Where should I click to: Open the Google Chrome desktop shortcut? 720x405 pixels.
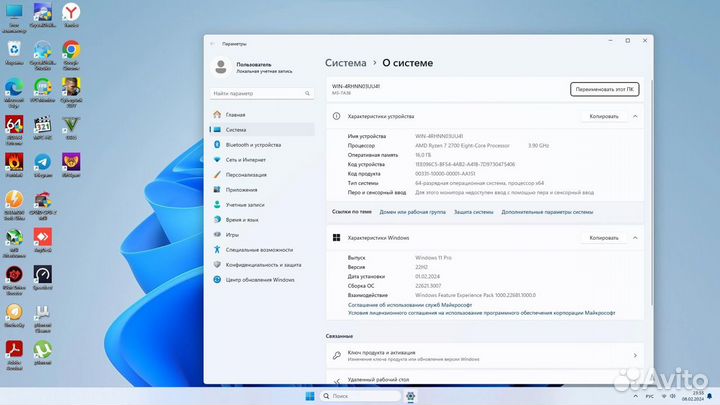point(71,55)
